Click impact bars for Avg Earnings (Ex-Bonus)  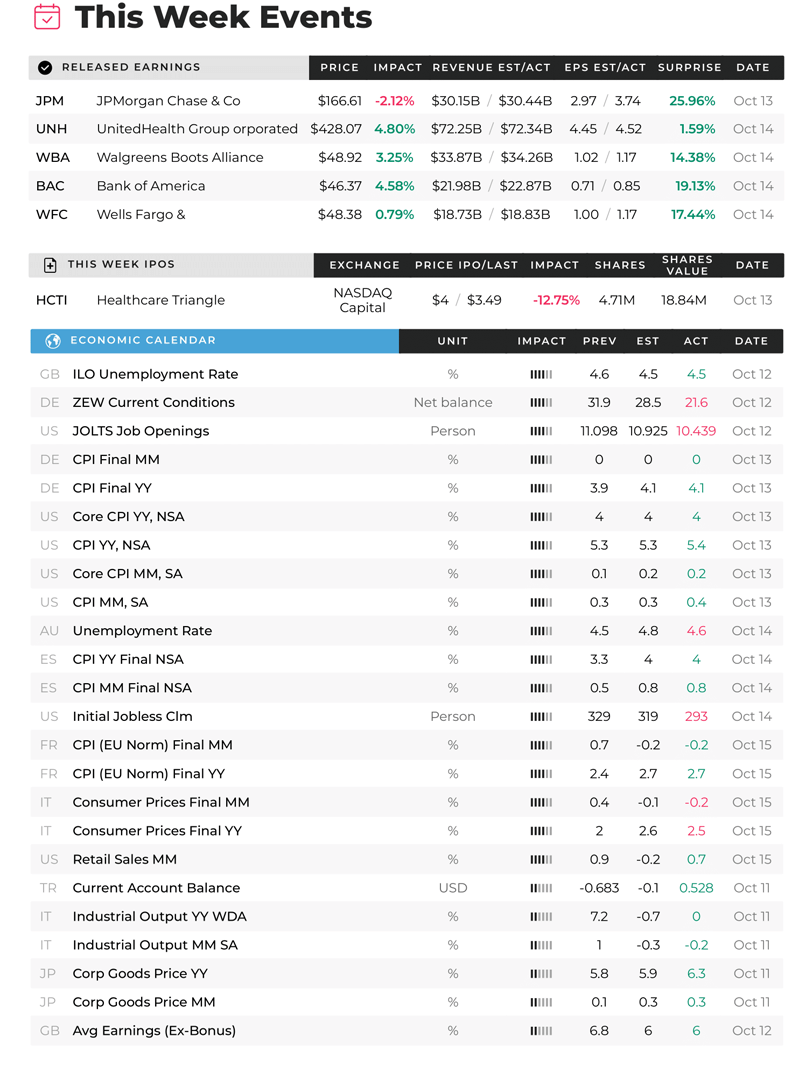541,1032
